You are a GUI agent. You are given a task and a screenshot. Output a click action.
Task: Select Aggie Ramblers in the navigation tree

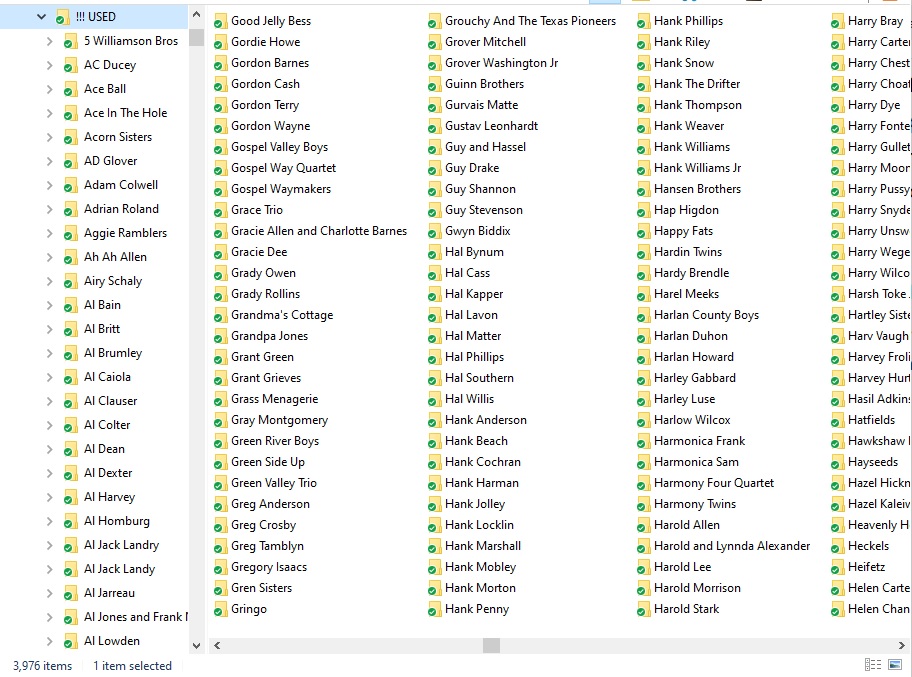point(125,233)
